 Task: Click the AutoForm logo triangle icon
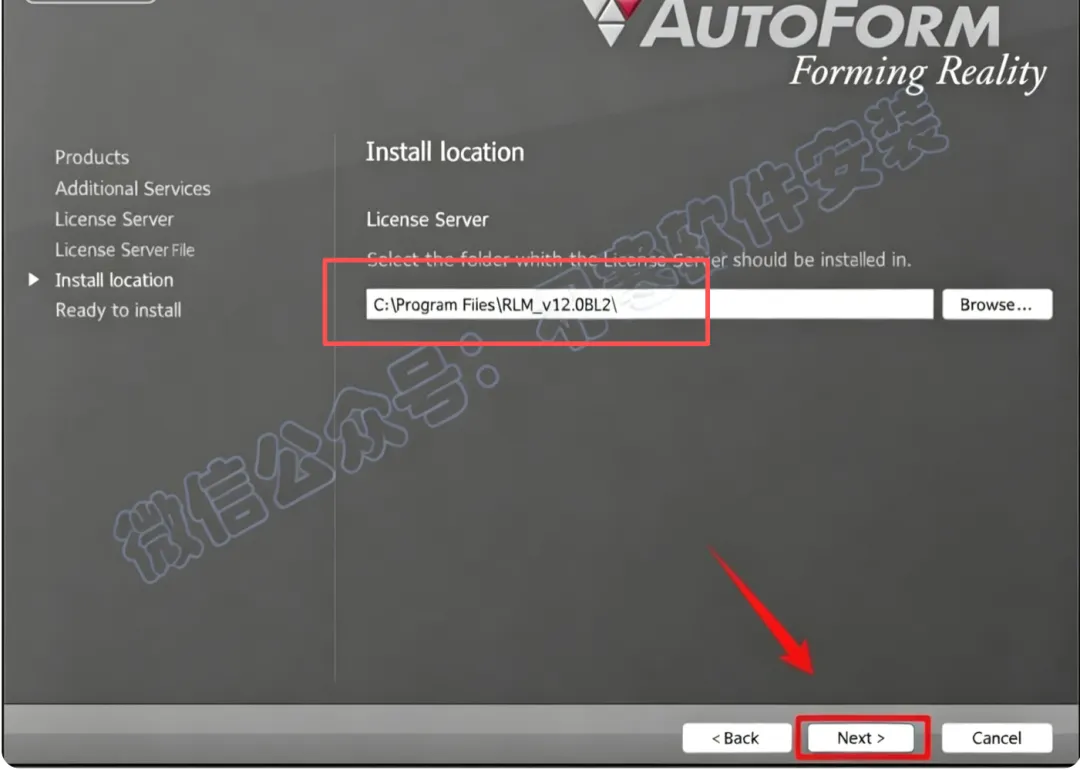point(610,21)
